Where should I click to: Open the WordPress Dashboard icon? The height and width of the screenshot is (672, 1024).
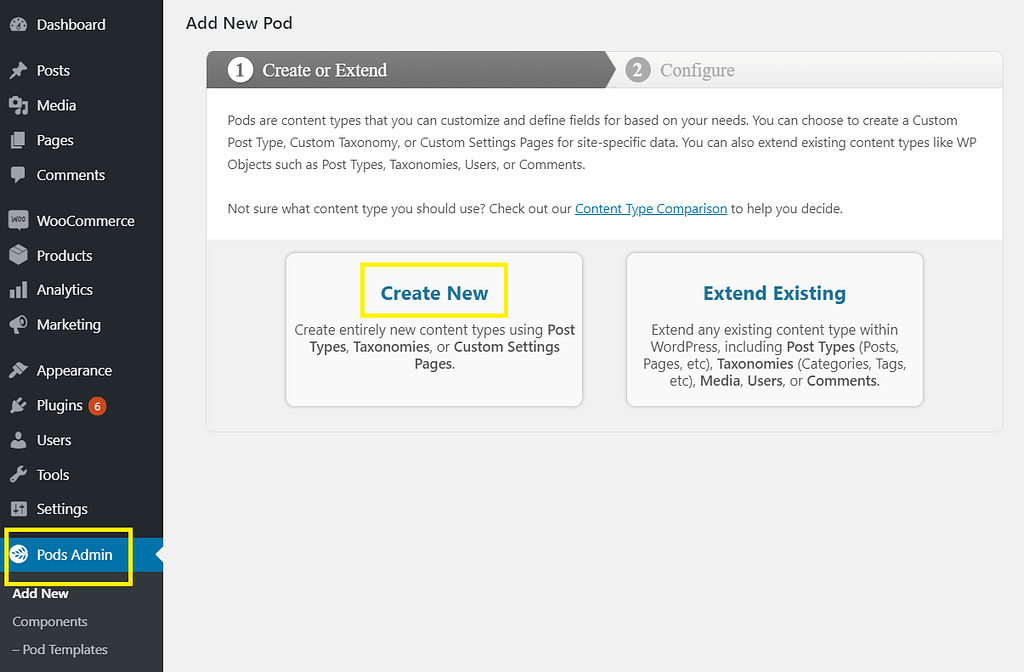pyautogui.click(x=18, y=24)
